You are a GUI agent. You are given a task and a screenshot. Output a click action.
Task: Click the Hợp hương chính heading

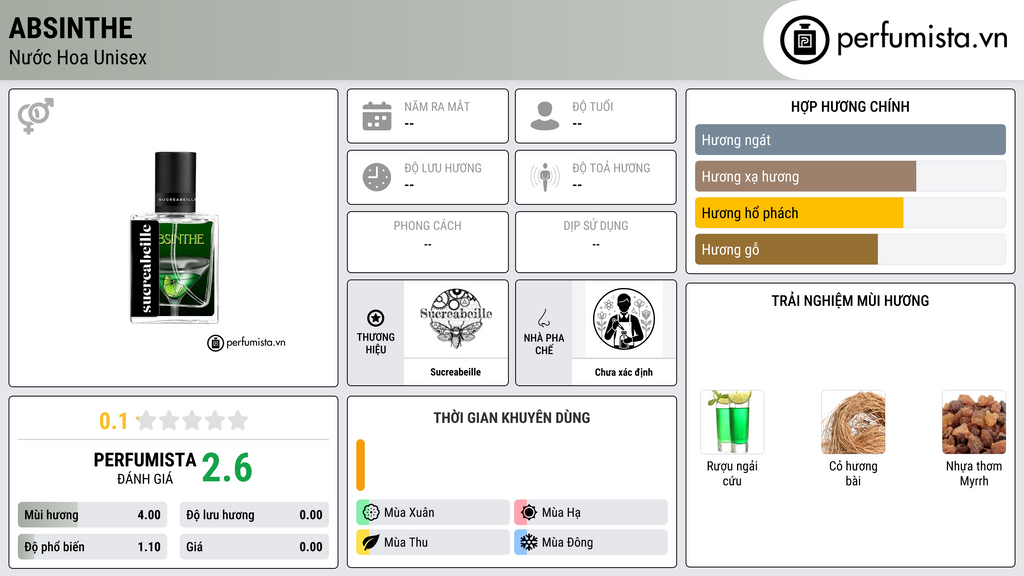pos(850,106)
